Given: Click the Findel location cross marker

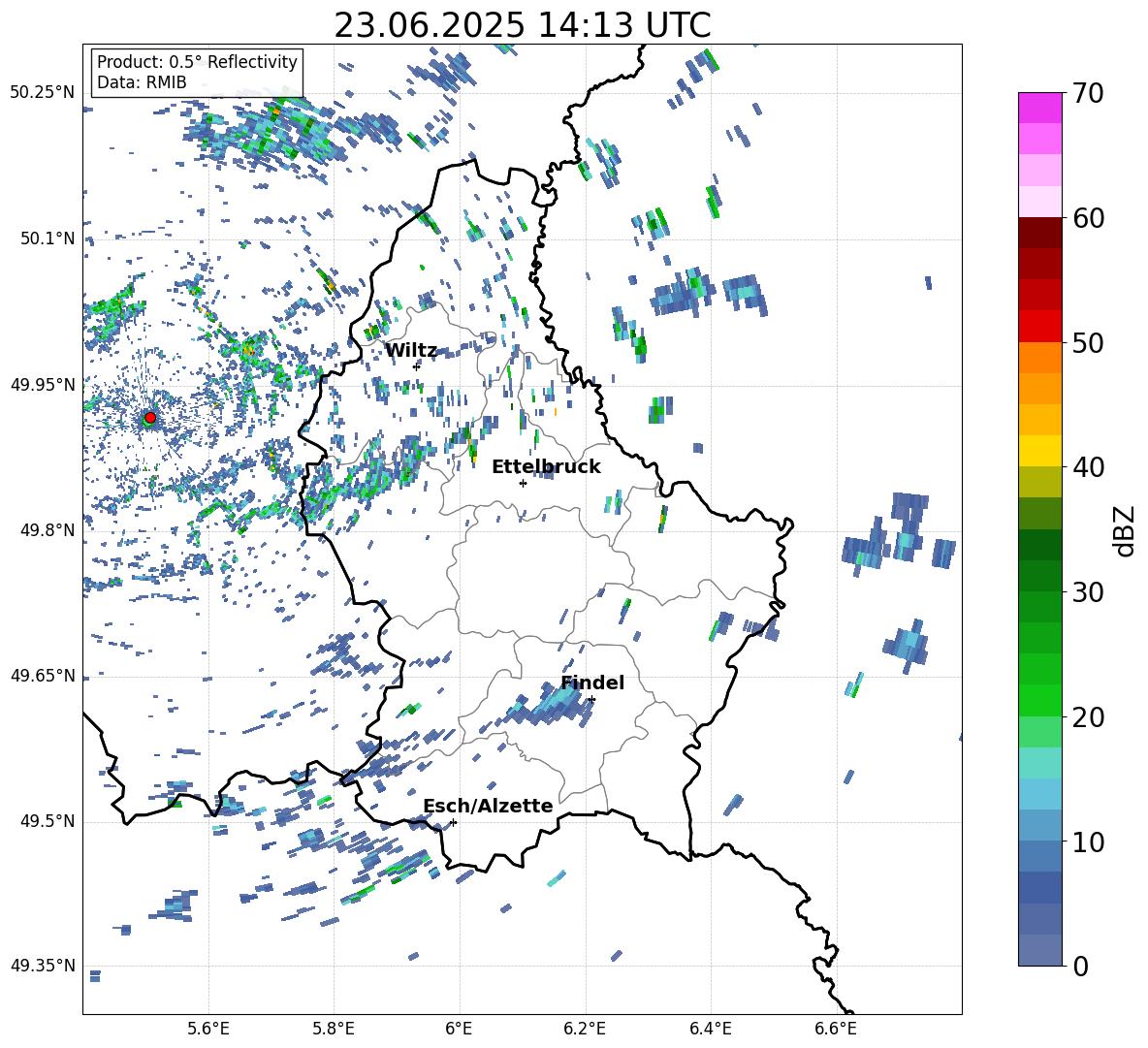Looking at the screenshot, I should 591,699.
